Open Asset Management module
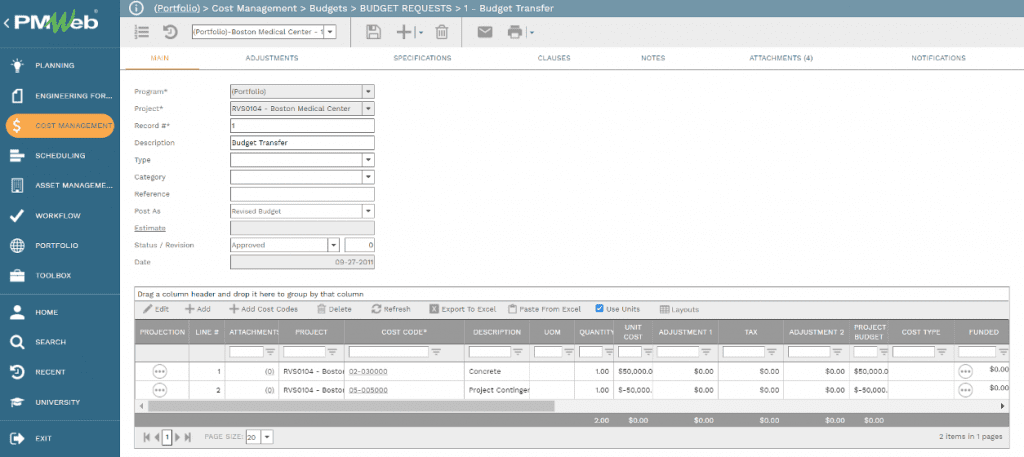1024x457 pixels. click(x=60, y=185)
